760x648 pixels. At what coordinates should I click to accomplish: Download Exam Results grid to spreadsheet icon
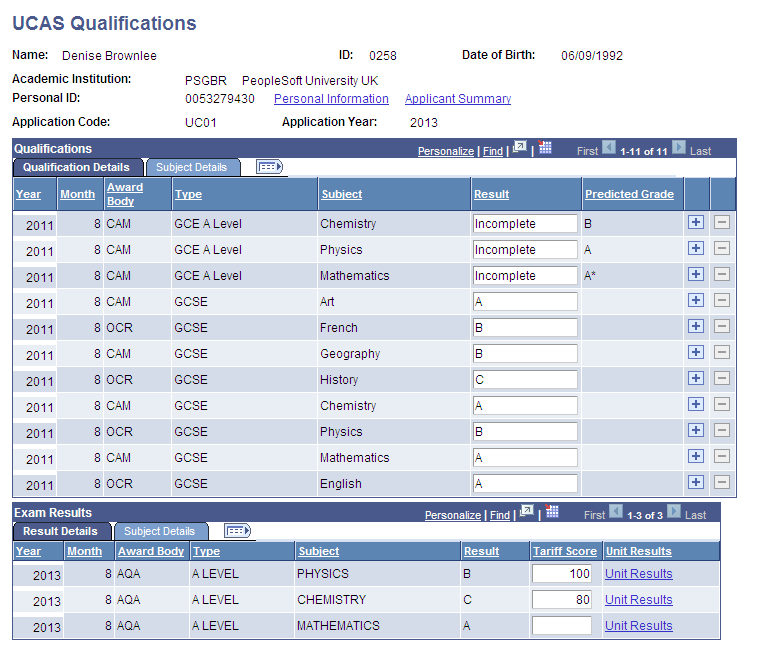[552, 511]
